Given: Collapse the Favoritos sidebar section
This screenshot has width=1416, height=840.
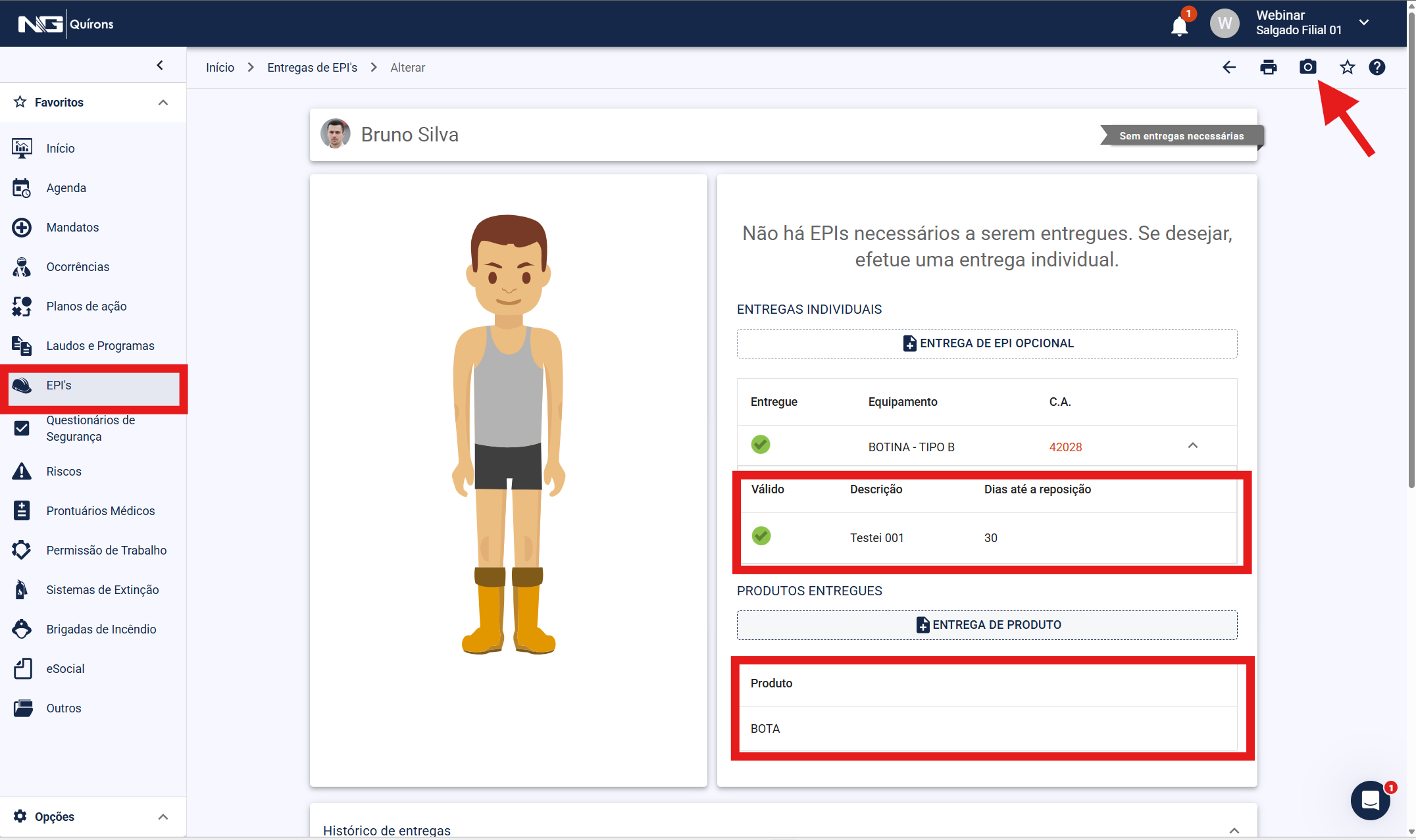Looking at the screenshot, I should tap(163, 103).
